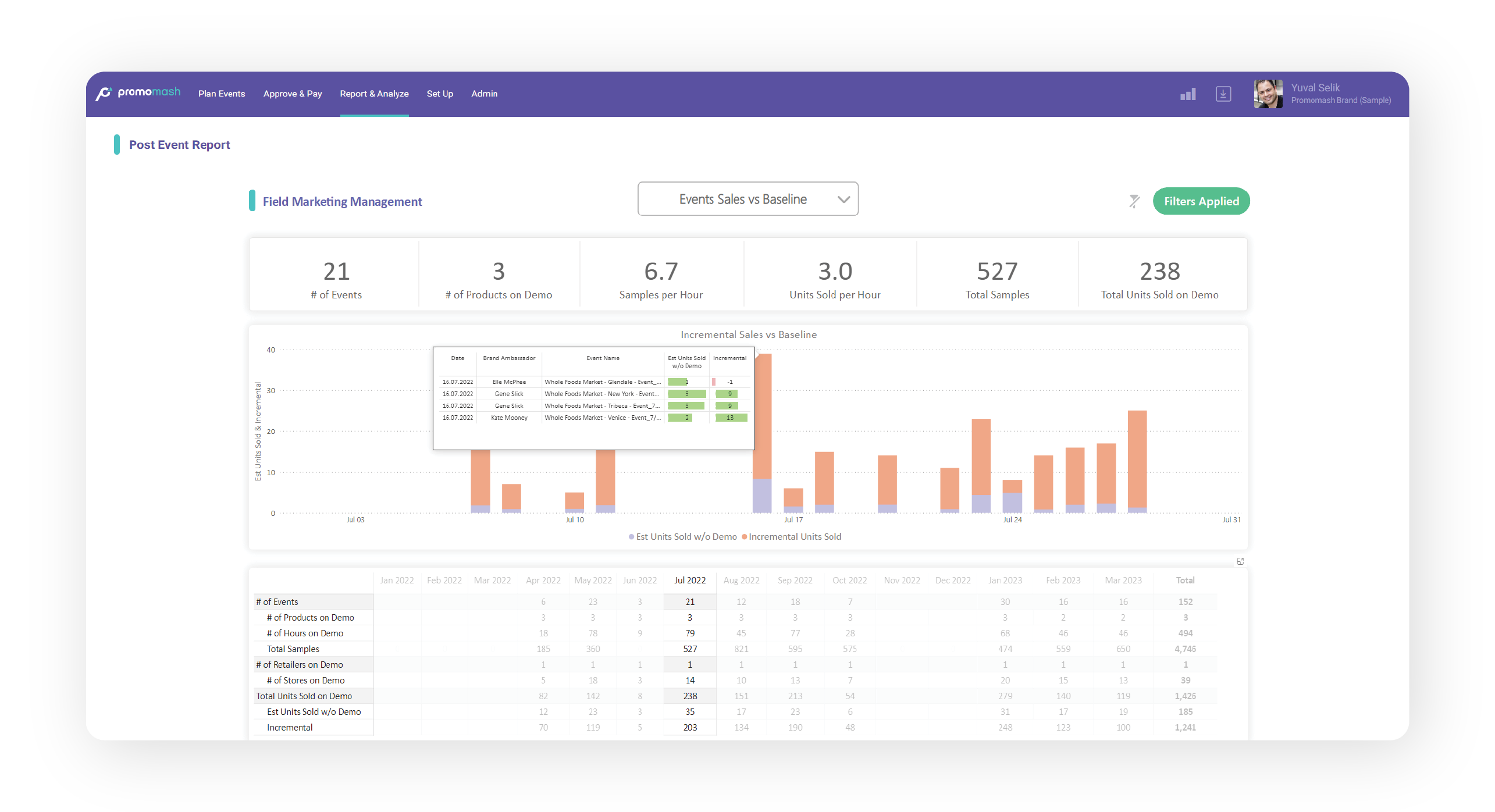
Task: Toggle Est Units Sold w/o Demo legend
Action: [683, 537]
